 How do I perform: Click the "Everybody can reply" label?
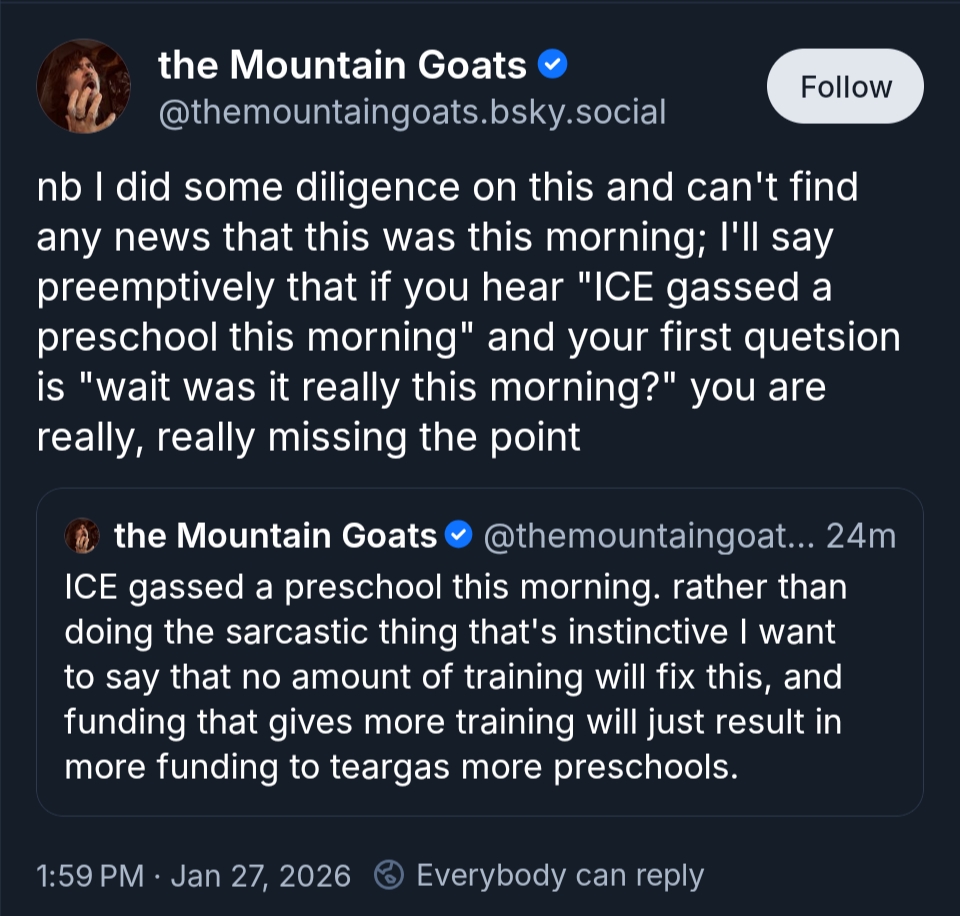coord(560,876)
